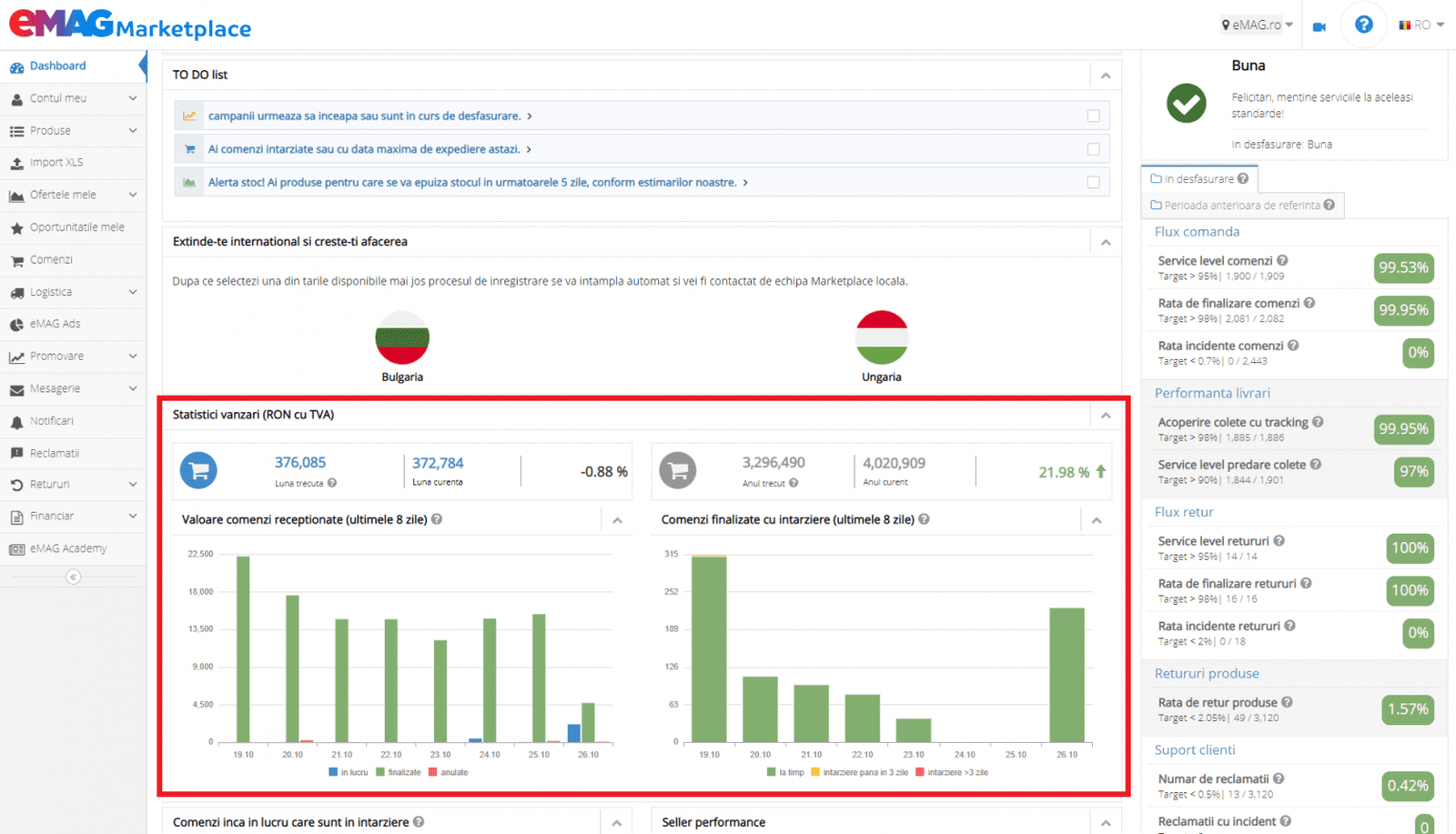Open the eMAG.ro platform dropdown
Viewport: 1456px width, 834px height.
click(x=1257, y=25)
